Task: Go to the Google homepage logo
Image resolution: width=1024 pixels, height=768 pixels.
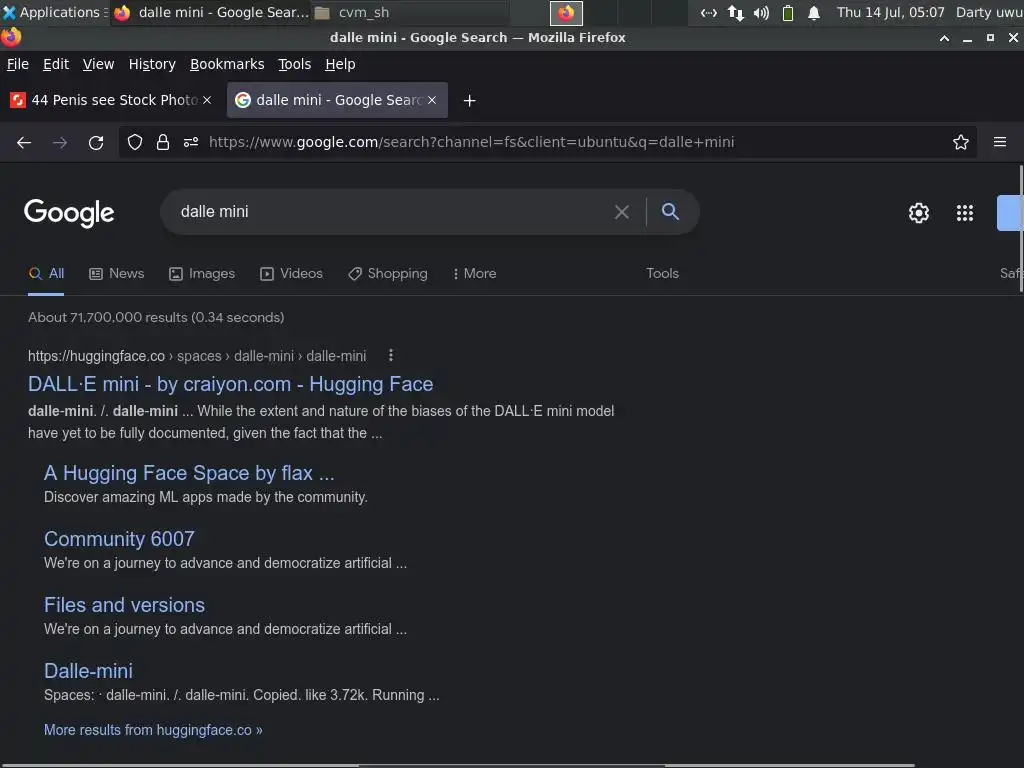Action: pyautogui.click(x=69, y=213)
